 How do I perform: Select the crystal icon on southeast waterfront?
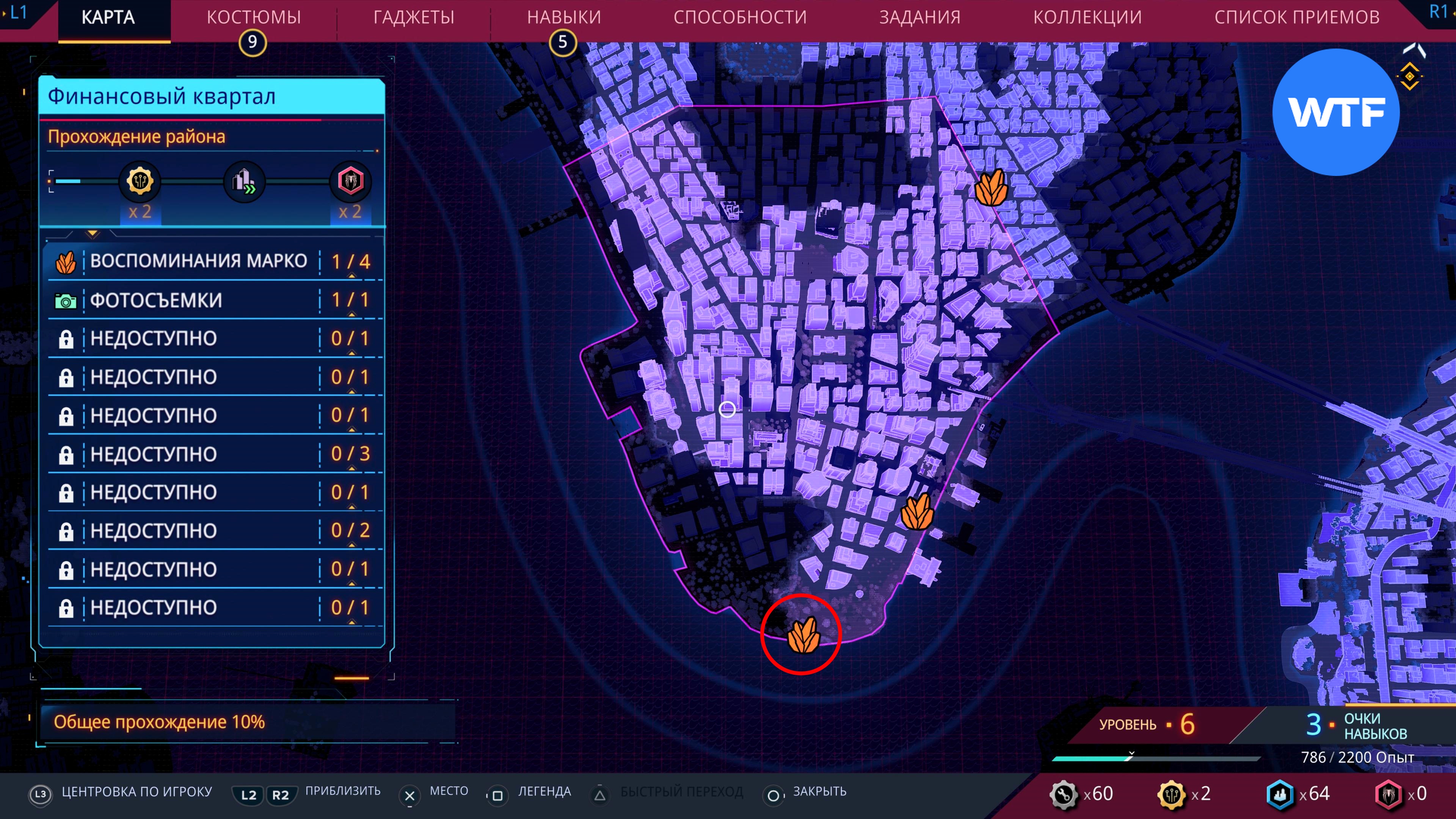click(917, 511)
